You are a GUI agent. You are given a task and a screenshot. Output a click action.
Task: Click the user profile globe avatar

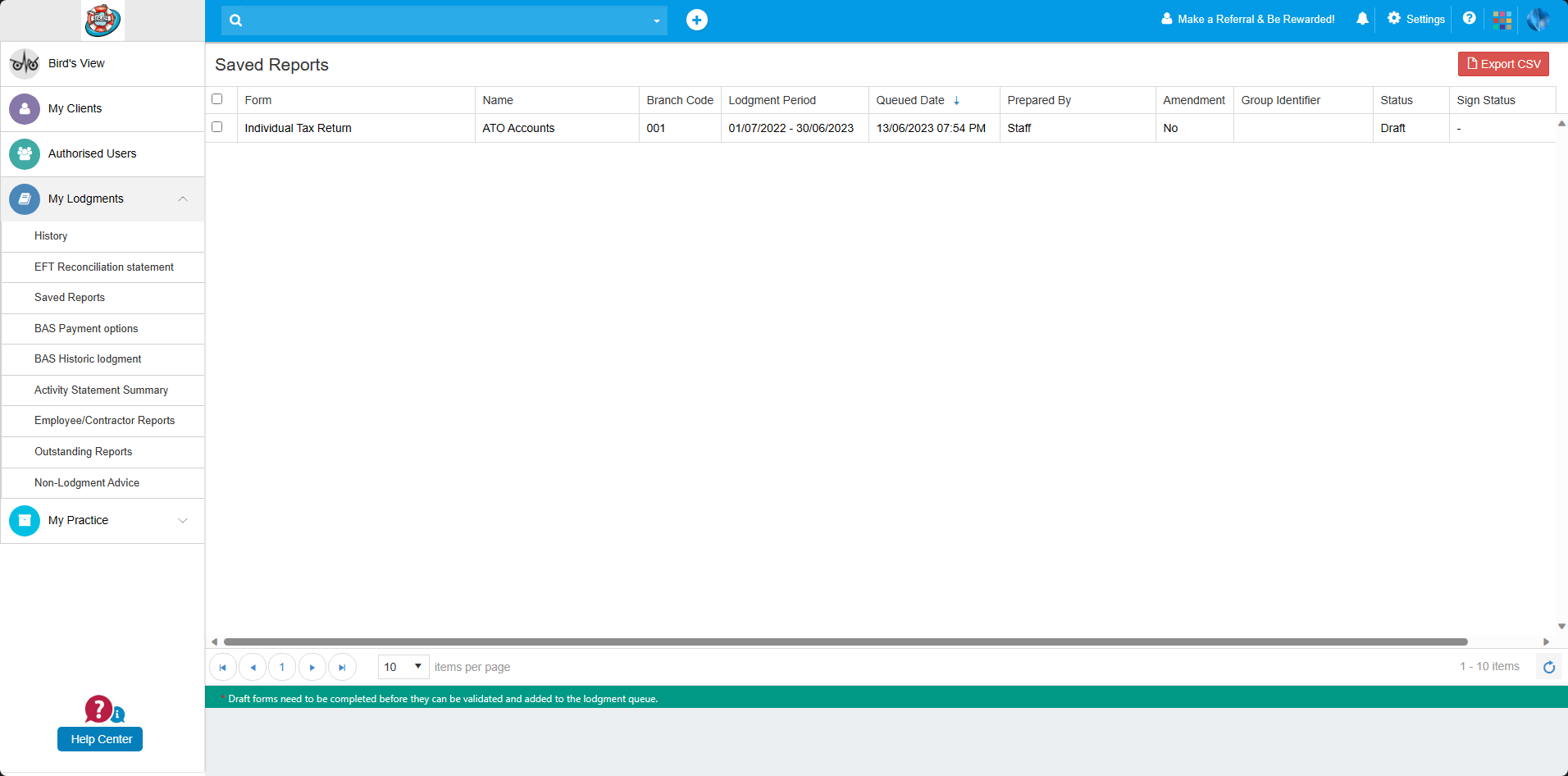click(x=1538, y=20)
